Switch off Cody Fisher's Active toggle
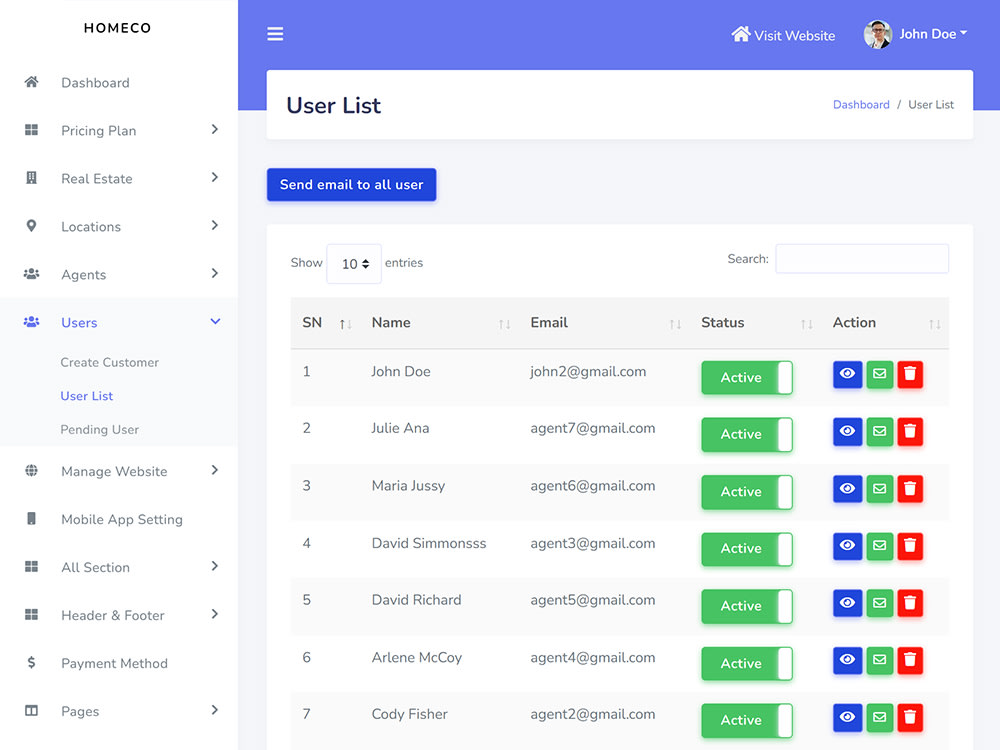This screenshot has width=1000, height=750. tap(747, 720)
